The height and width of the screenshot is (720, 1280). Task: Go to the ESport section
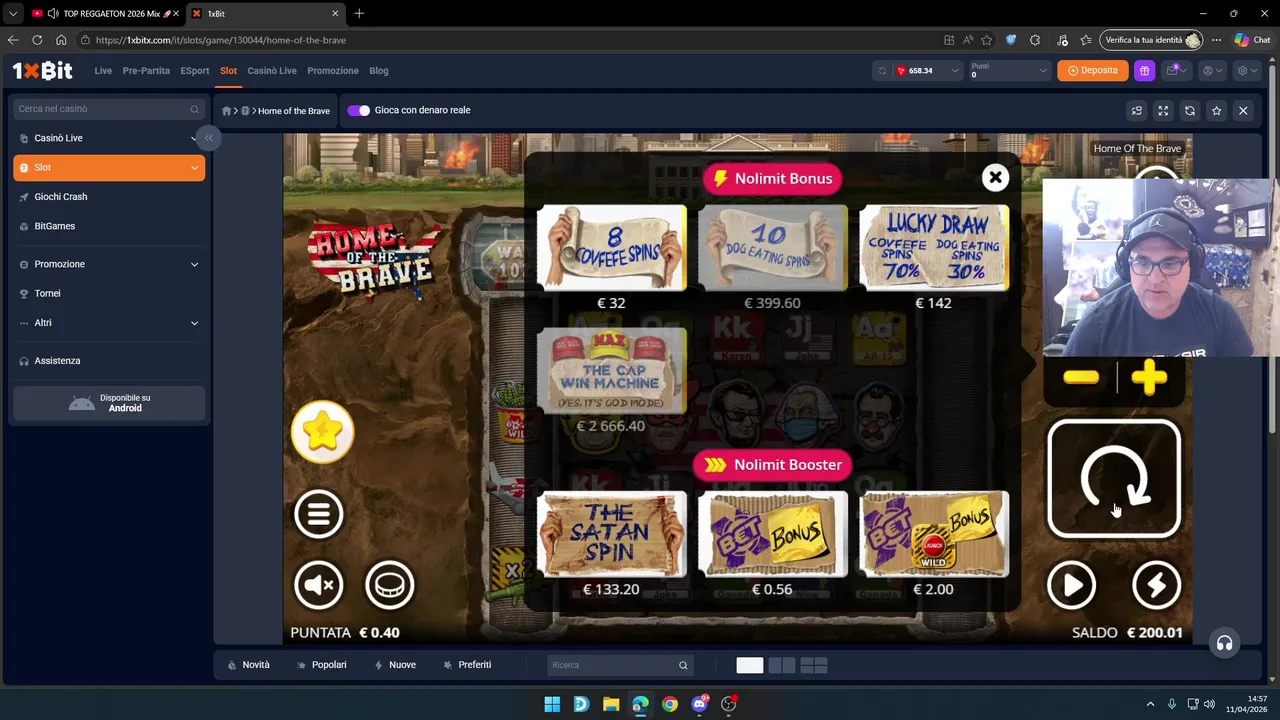click(x=195, y=71)
